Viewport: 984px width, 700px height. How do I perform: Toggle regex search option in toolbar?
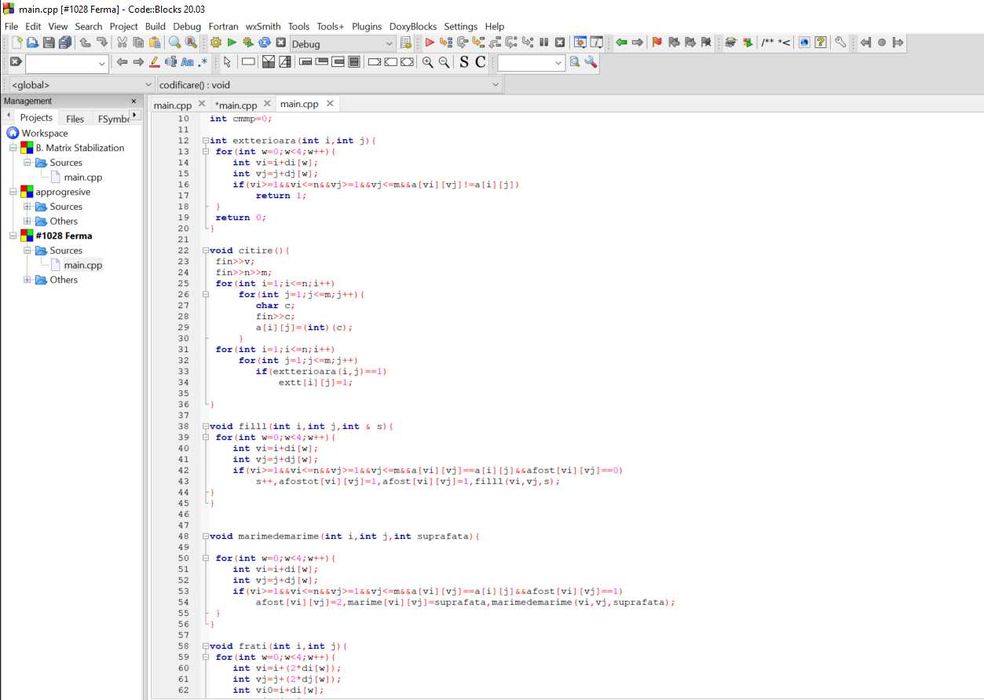203,62
